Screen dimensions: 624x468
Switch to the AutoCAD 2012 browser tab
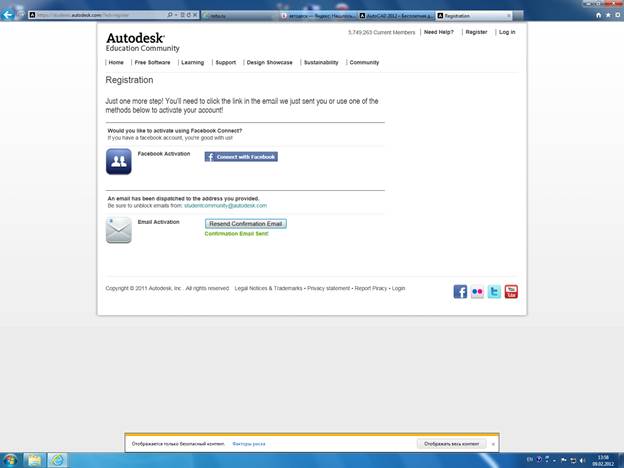(396, 16)
